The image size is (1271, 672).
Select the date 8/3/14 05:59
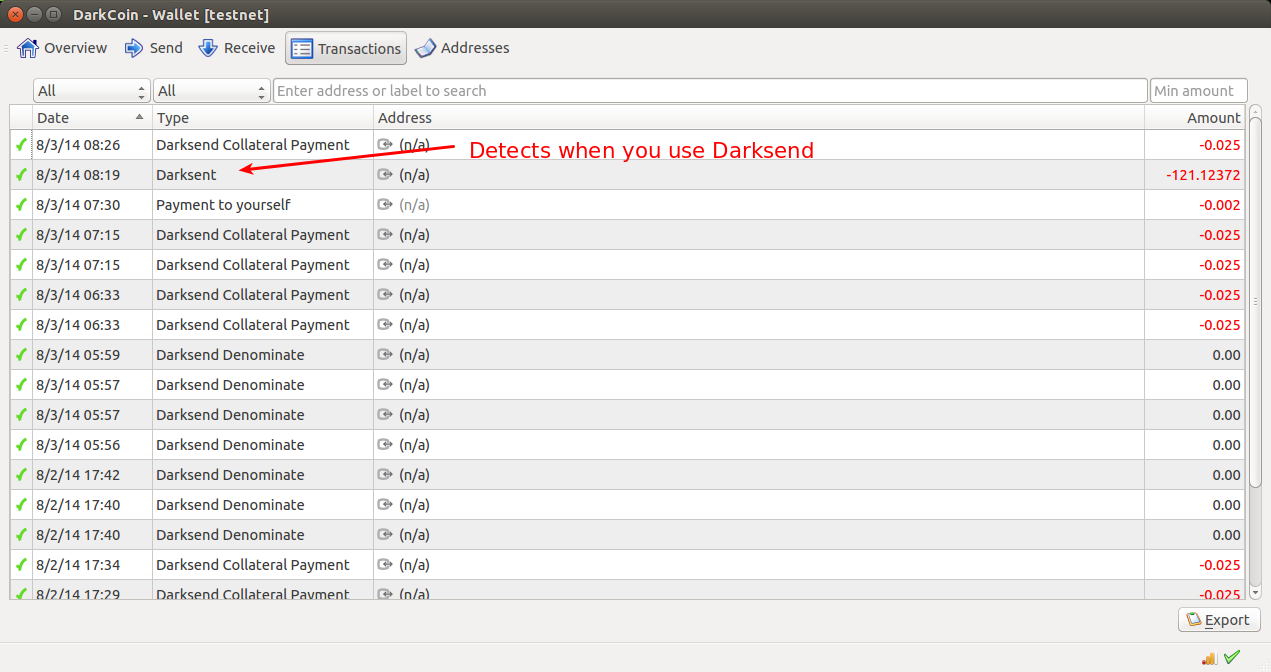coord(78,355)
